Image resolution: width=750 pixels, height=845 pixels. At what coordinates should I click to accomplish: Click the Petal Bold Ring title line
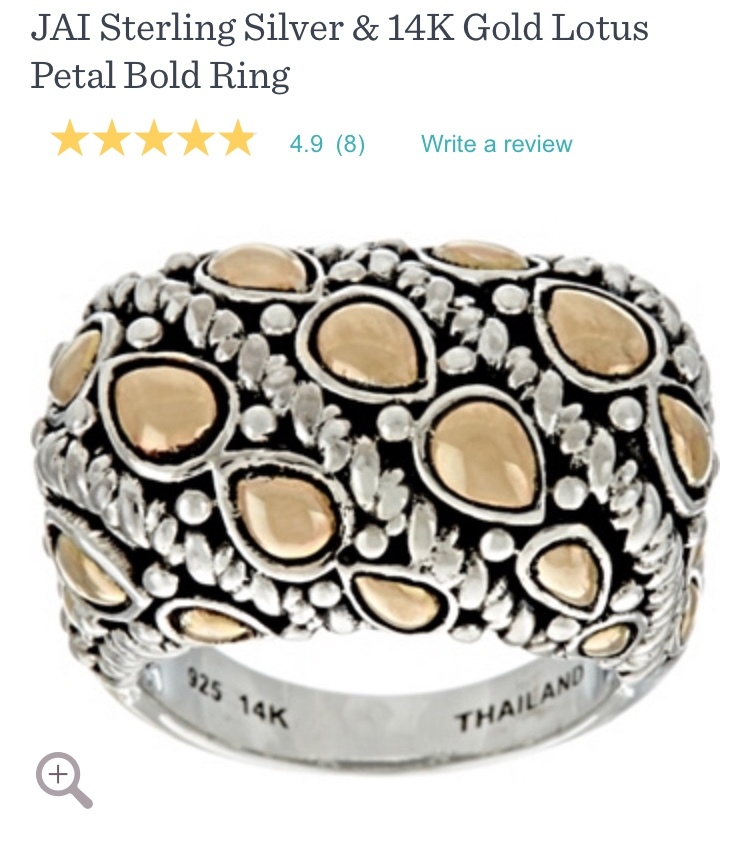point(161,75)
